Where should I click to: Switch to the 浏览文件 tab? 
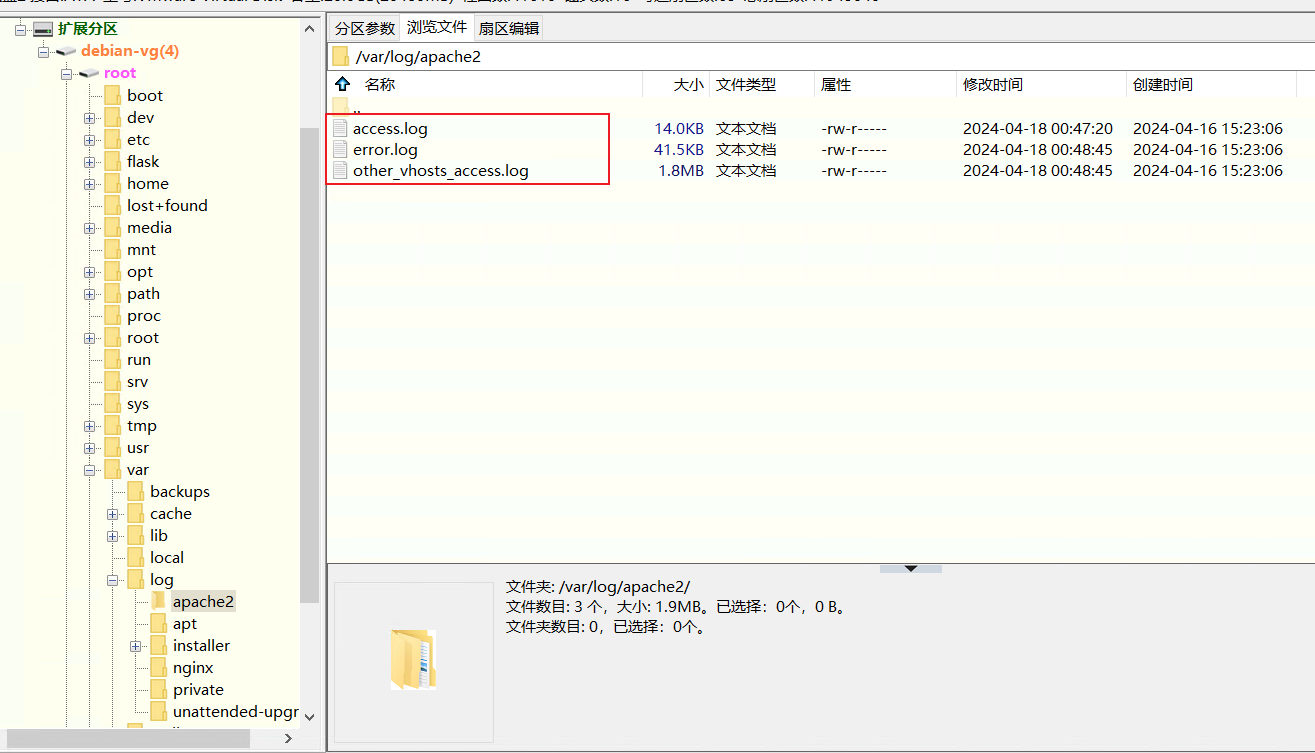click(436, 27)
